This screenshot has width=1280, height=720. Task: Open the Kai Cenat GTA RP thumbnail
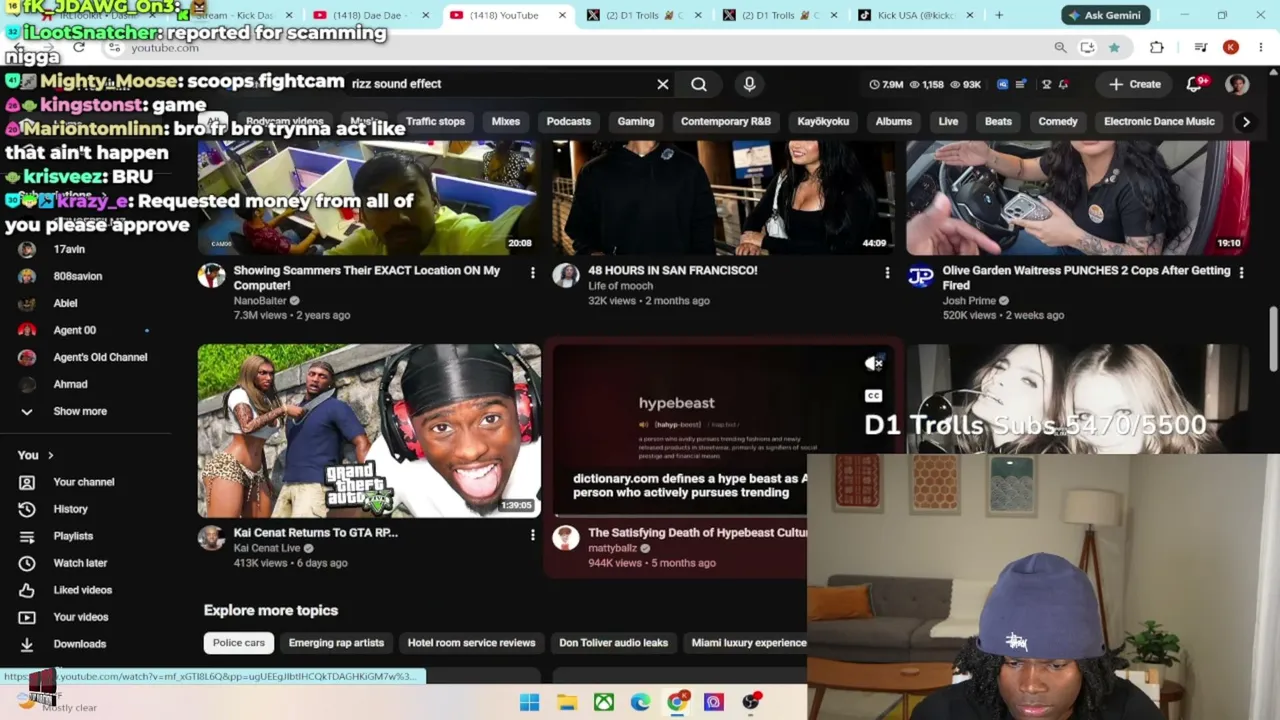(369, 431)
